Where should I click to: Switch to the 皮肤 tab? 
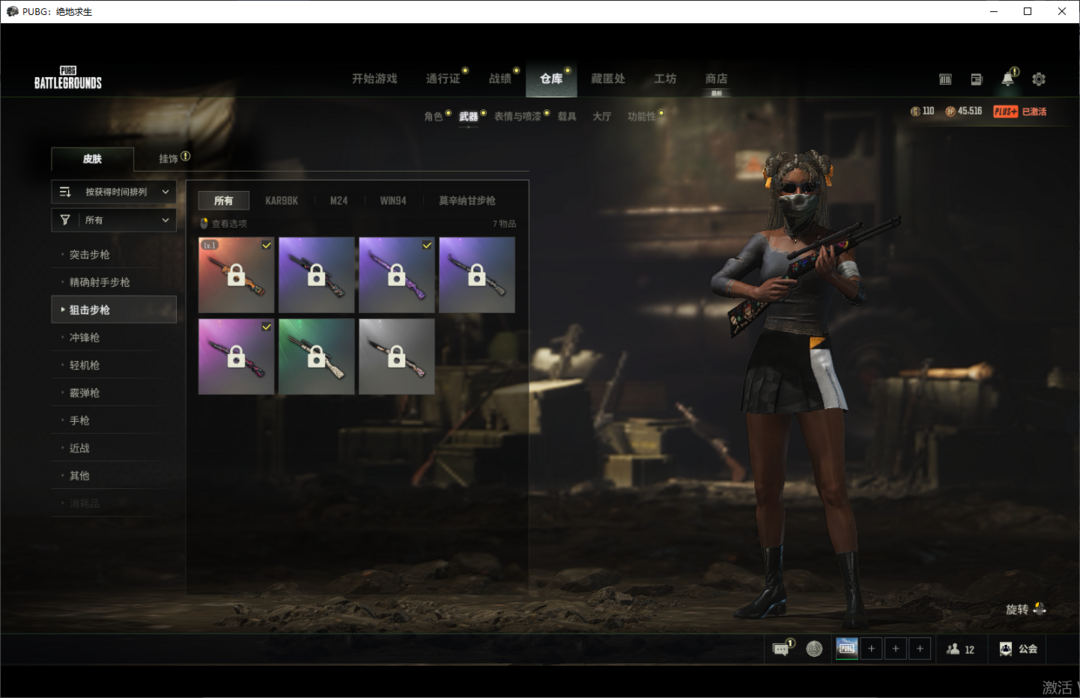click(92, 158)
